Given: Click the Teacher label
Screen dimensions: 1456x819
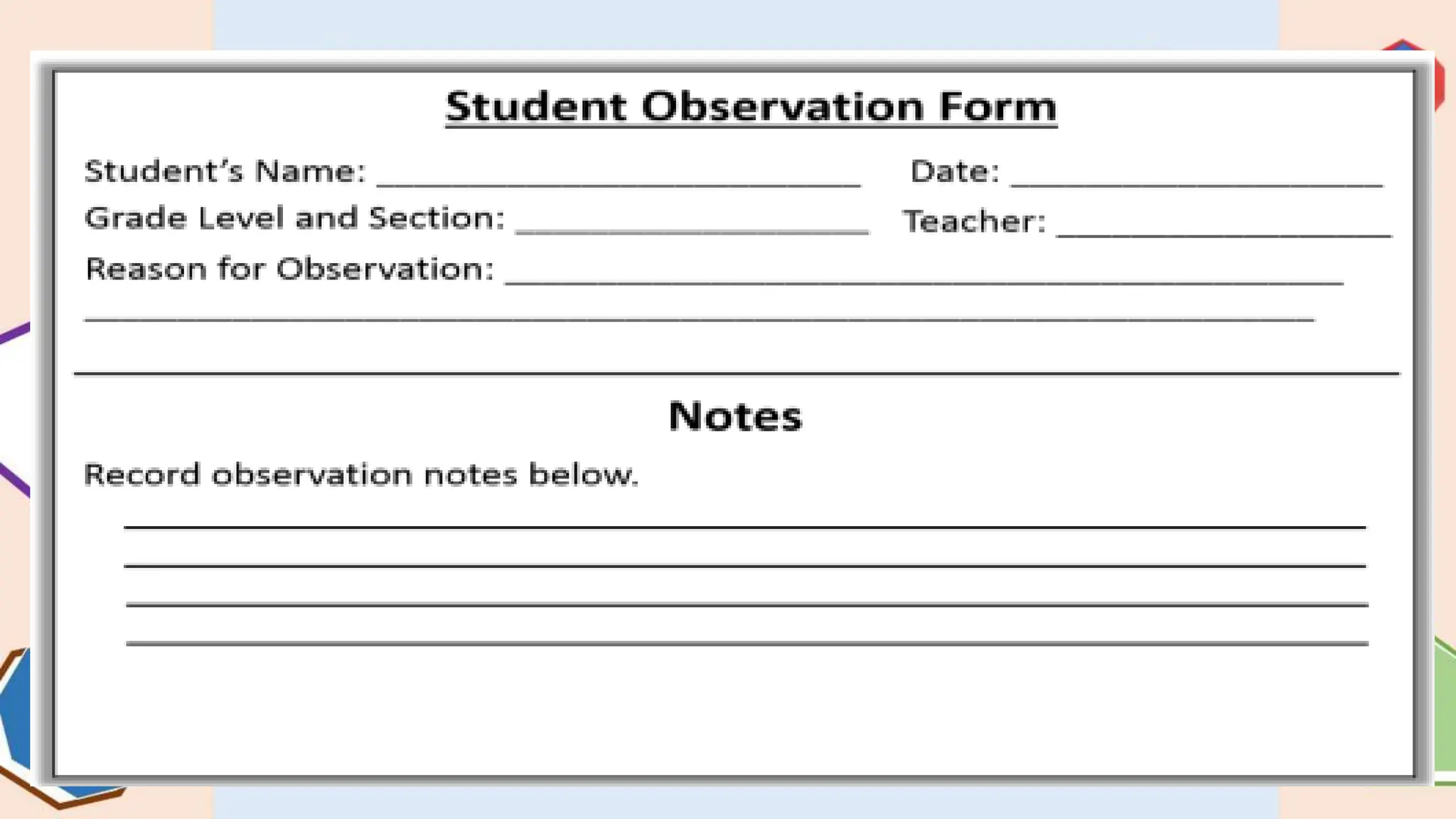Looking at the screenshot, I should [x=974, y=221].
